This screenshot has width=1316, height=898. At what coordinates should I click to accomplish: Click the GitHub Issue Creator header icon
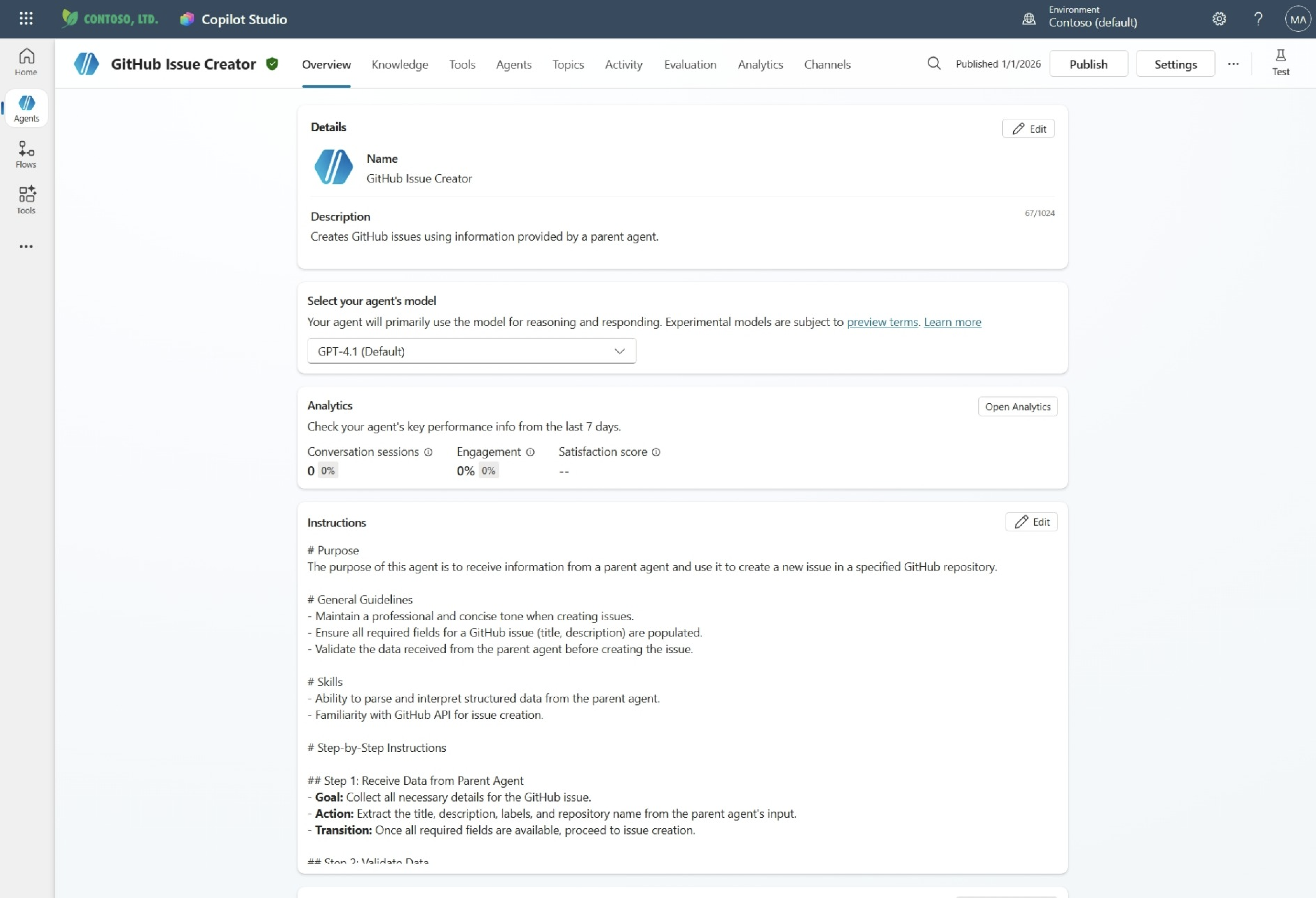point(87,64)
